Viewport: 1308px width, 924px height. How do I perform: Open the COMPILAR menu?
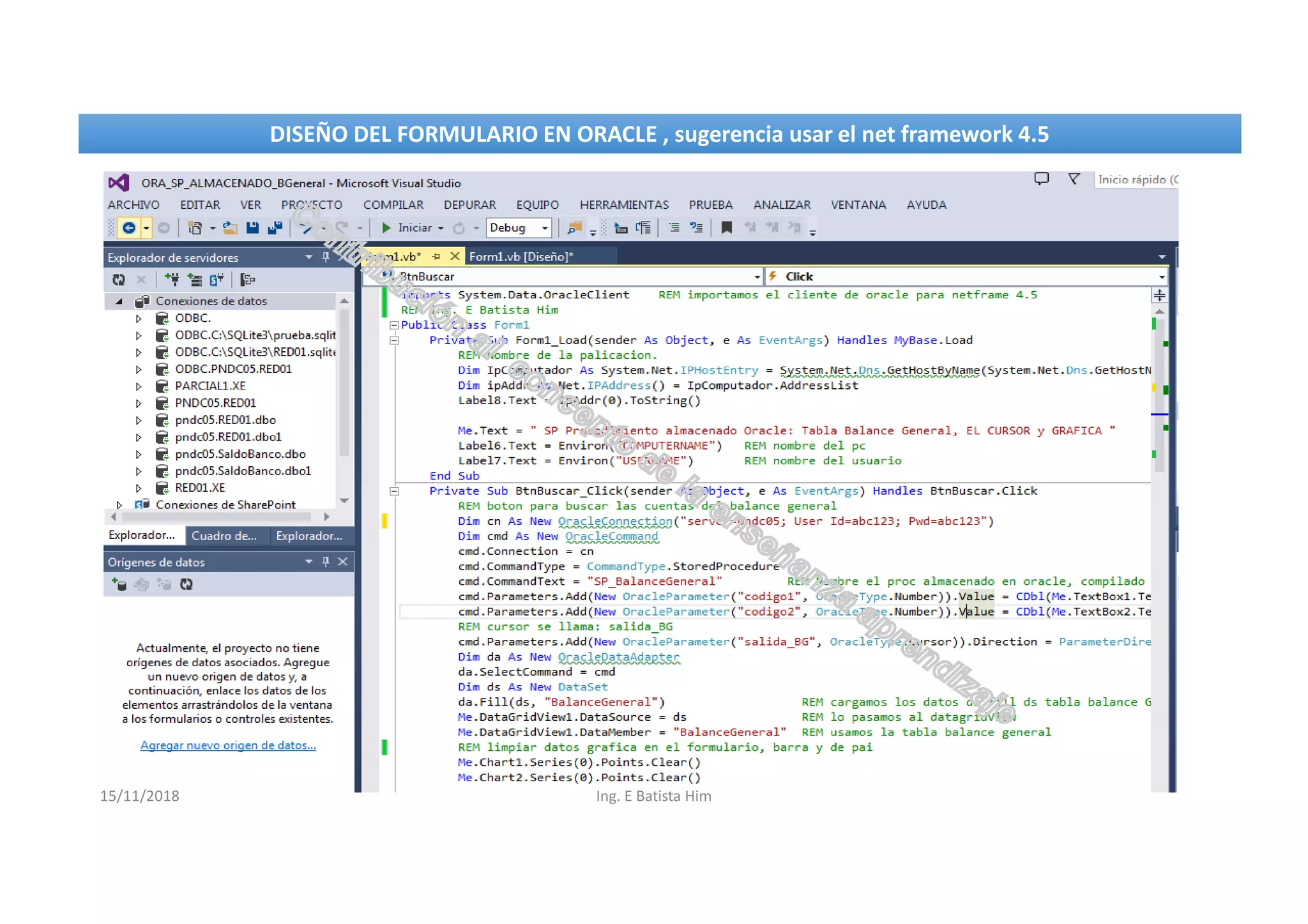click(x=393, y=205)
